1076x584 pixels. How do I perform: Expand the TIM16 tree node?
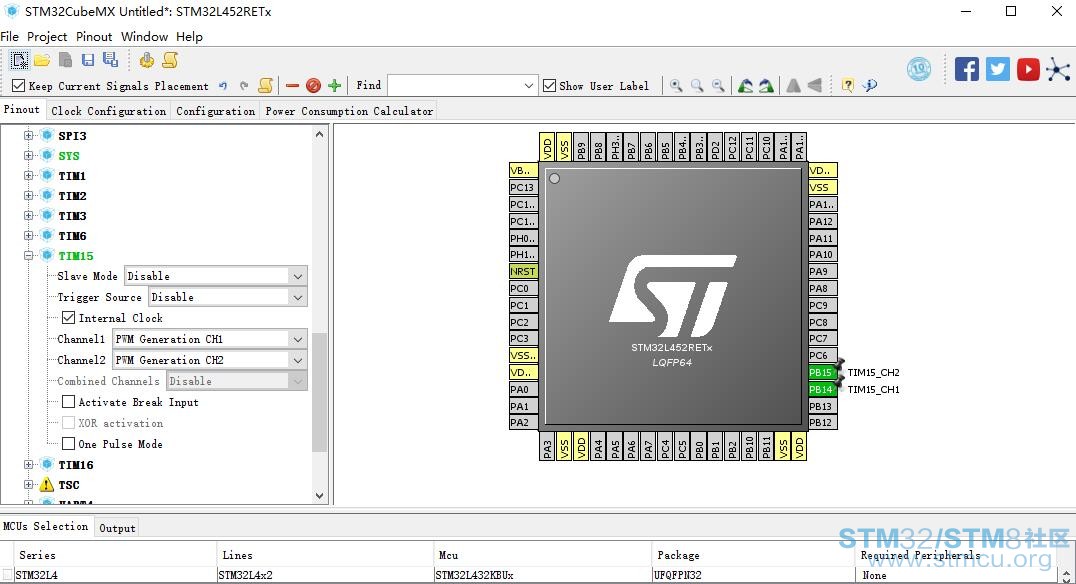point(29,465)
